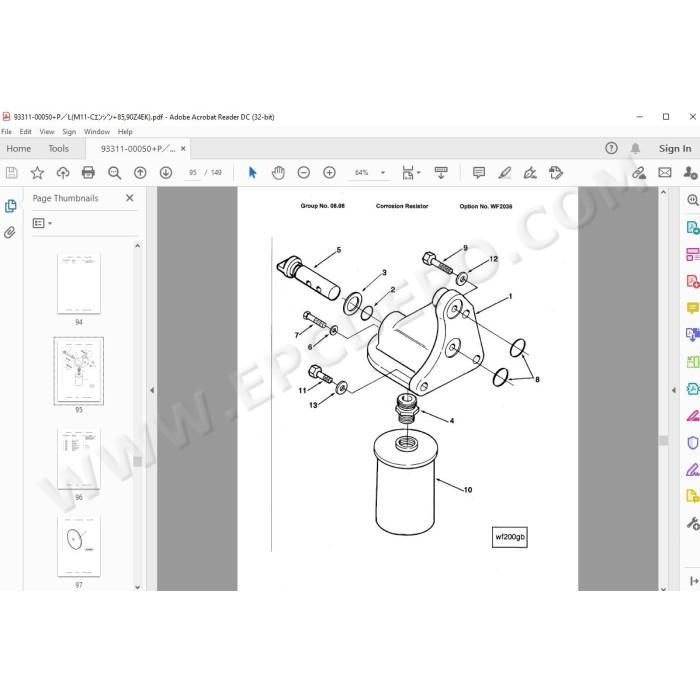Go to previous page arrow
Screen dimensions: 700x700
tap(140, 172)
